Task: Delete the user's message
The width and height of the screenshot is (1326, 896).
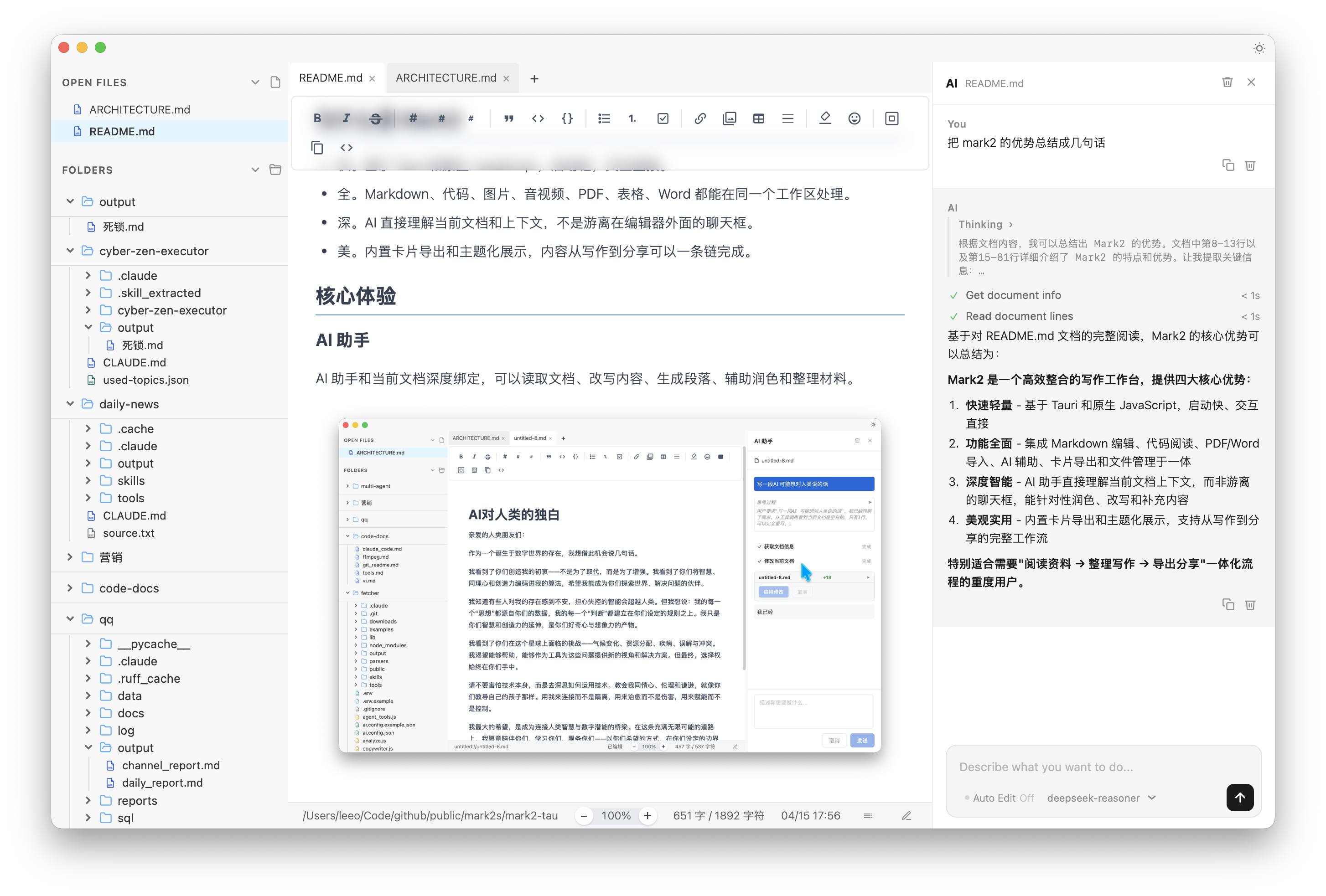Action: [x=1250, y=165]
